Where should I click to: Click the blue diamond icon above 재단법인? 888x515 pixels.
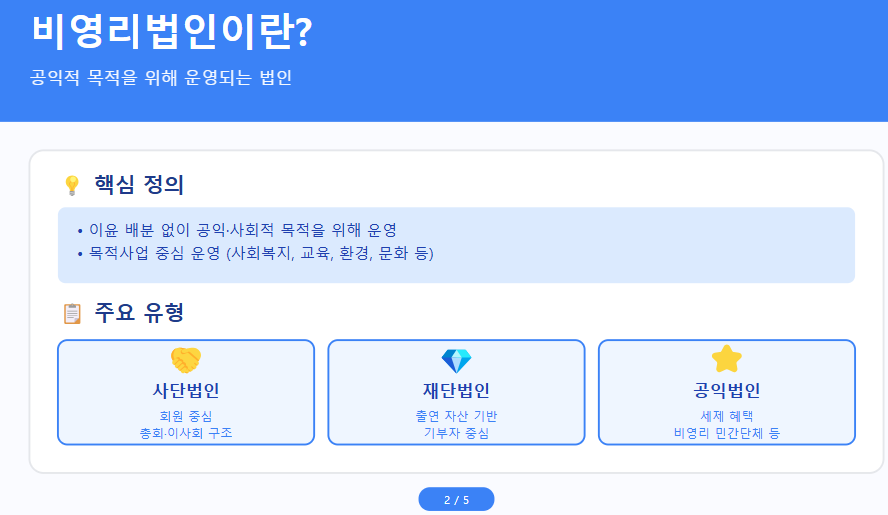pos(456,360)
